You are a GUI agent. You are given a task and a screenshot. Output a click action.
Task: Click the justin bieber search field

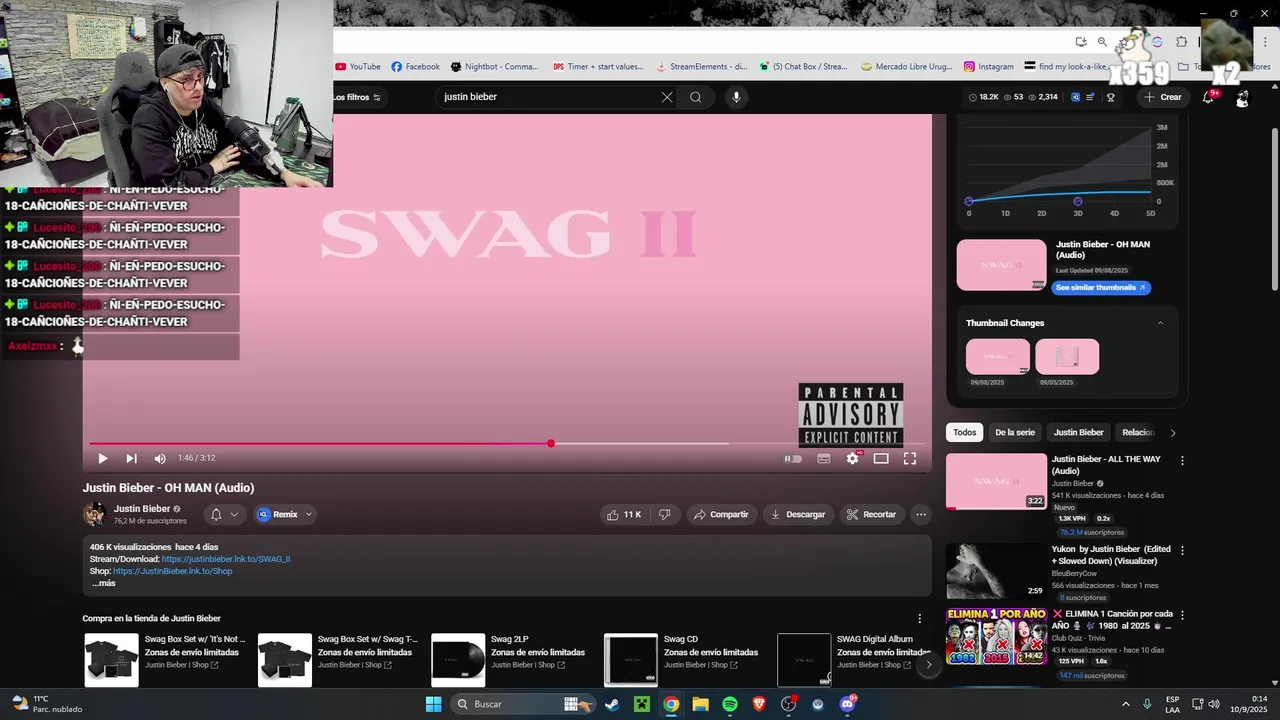pyautogui.click(x=548, y=97)
